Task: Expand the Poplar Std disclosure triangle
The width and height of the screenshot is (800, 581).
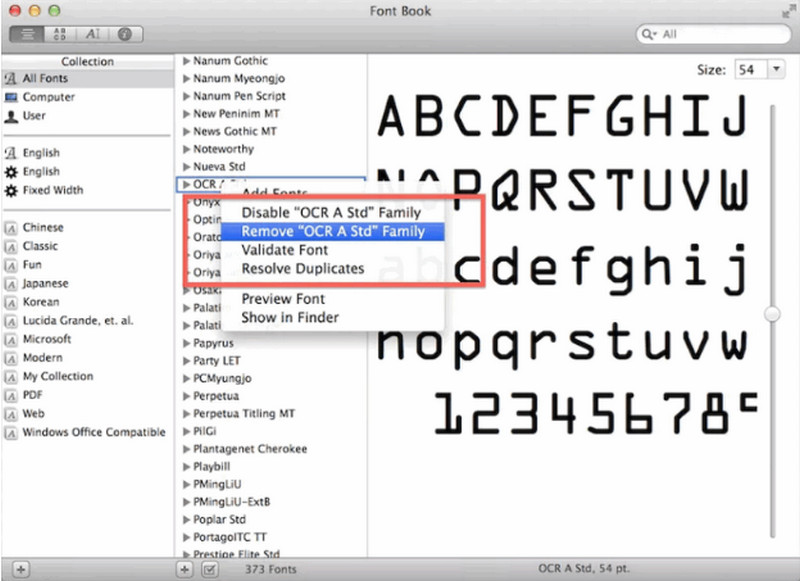Action: [x=186, y=520]
